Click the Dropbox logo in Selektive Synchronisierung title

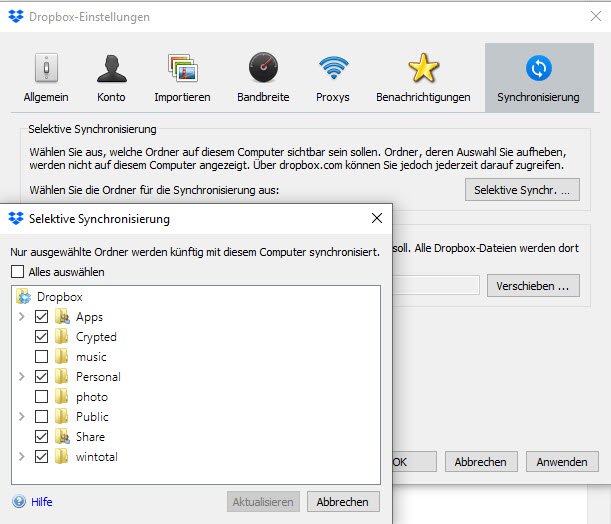point(16,218)
